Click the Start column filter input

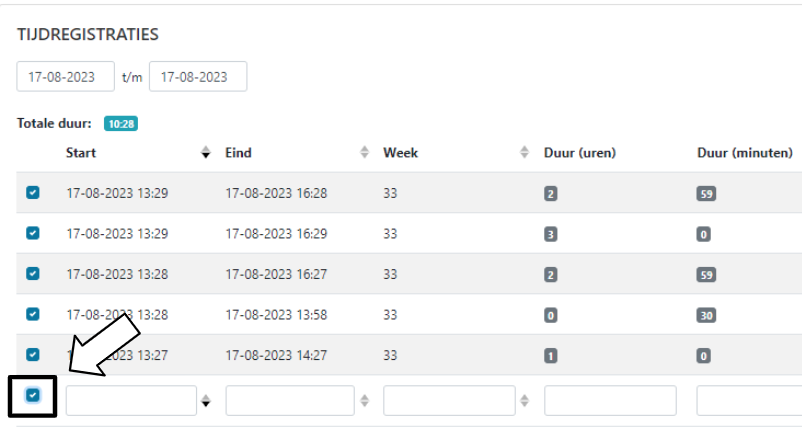tap(131, 401)
